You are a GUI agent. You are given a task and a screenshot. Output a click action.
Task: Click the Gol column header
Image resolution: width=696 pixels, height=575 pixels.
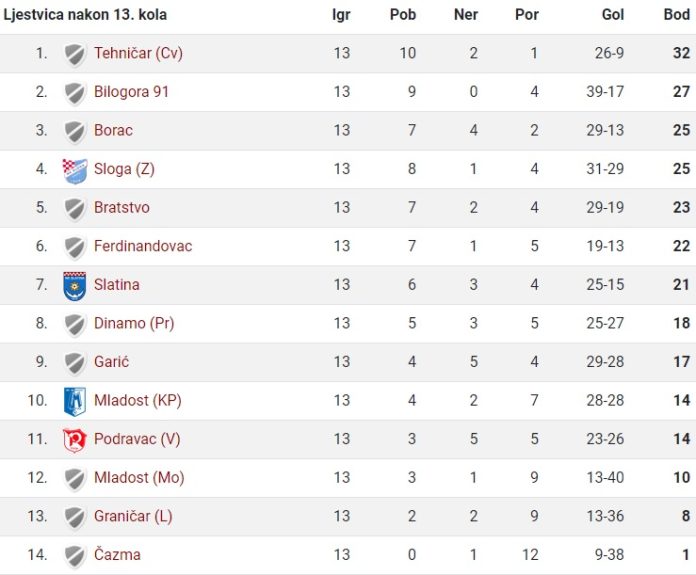click(613, 15)
